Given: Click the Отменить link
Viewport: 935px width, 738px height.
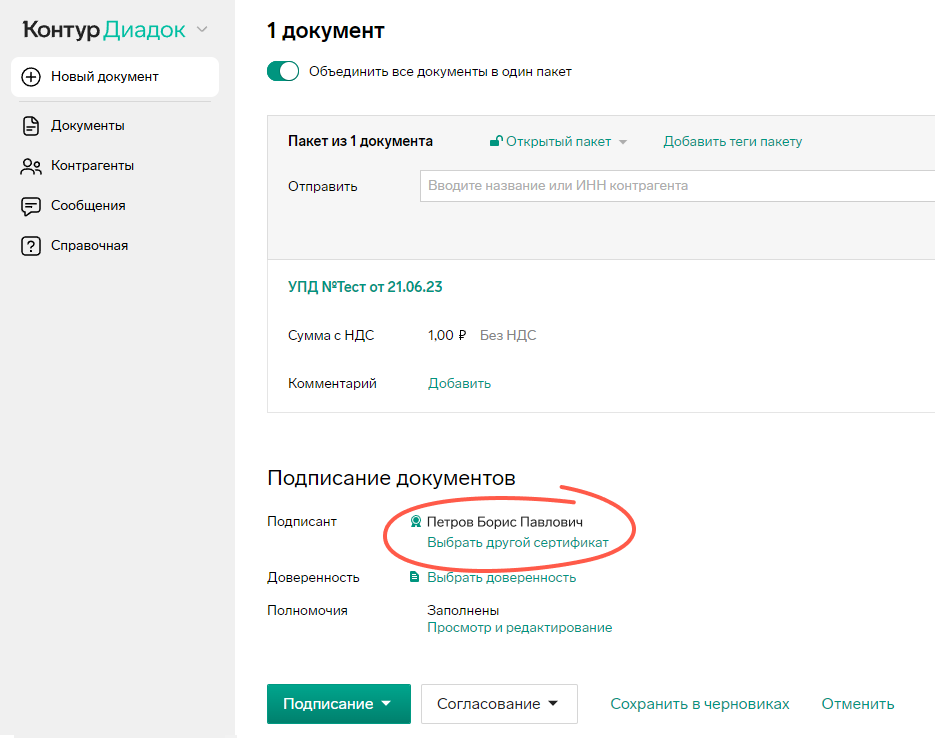Looking at the screenshot, I should point(857,704).
